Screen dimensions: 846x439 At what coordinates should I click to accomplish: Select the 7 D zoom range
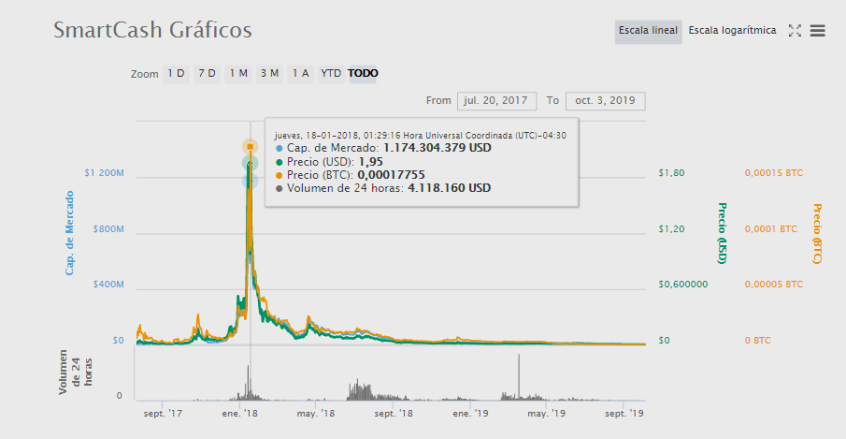point(207,73)
